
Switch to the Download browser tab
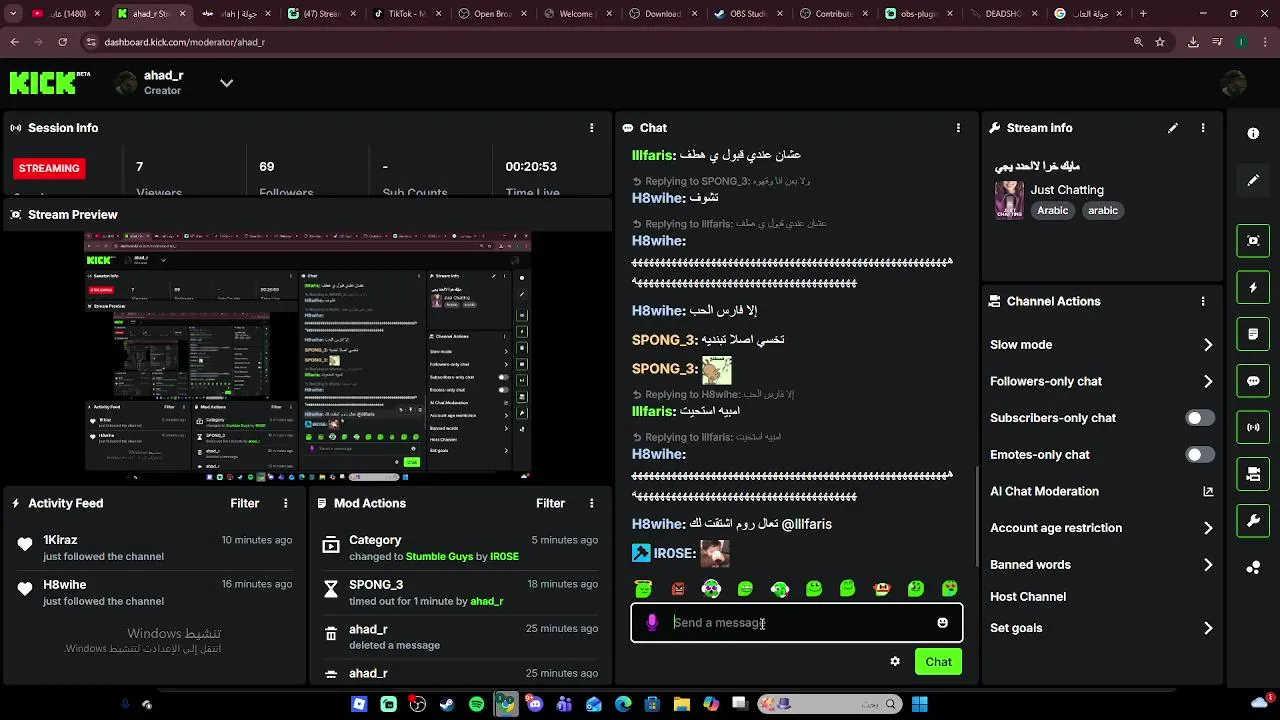click(662, 14)
